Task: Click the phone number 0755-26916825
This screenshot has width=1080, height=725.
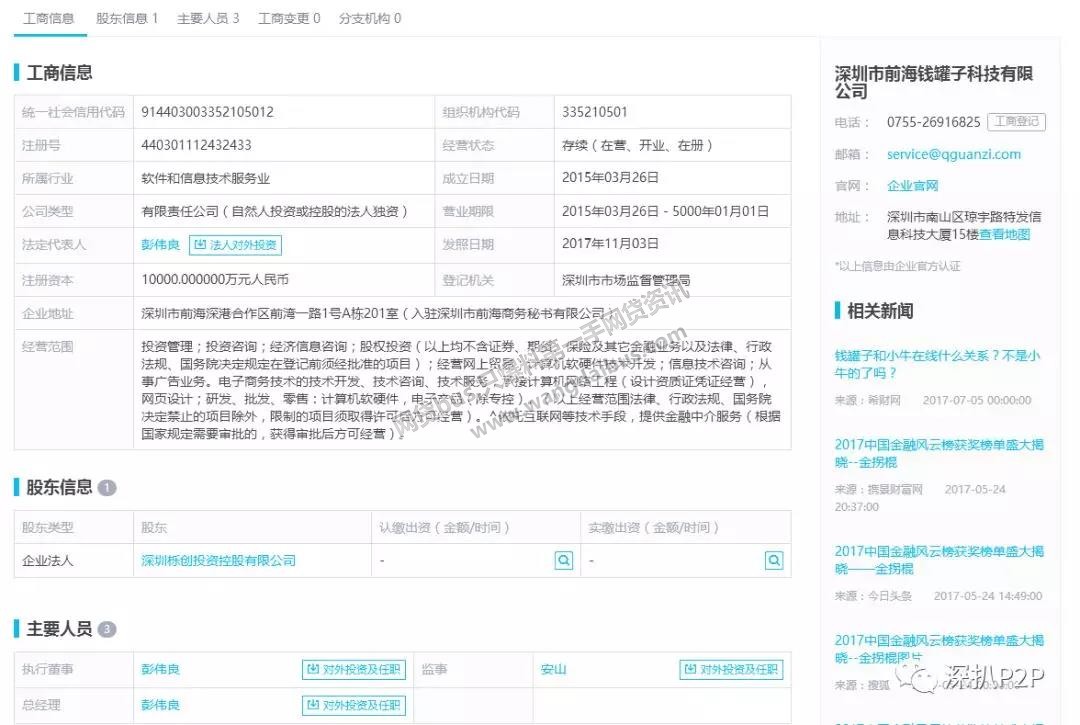Action: tap(933, 122)
